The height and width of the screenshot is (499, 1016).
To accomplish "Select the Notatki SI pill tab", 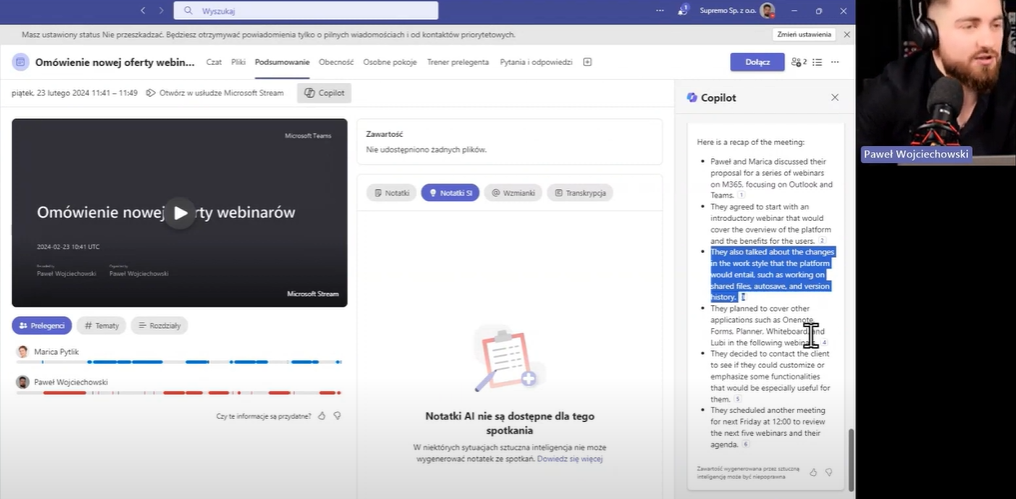I will point(450,192).
